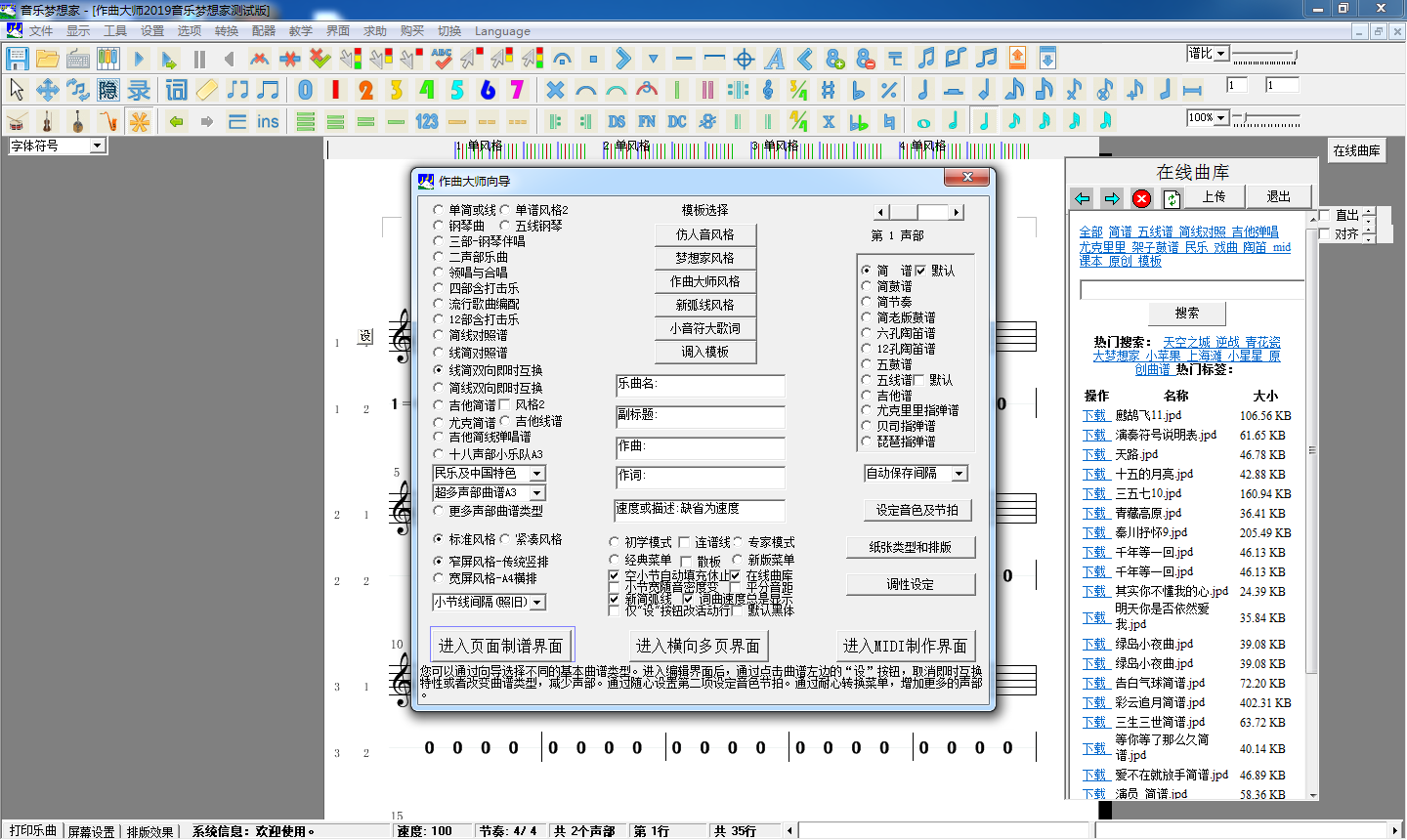
Task: Click the 搜索 button in online library
Action: pyautogui.click(x=1187, y=314)
